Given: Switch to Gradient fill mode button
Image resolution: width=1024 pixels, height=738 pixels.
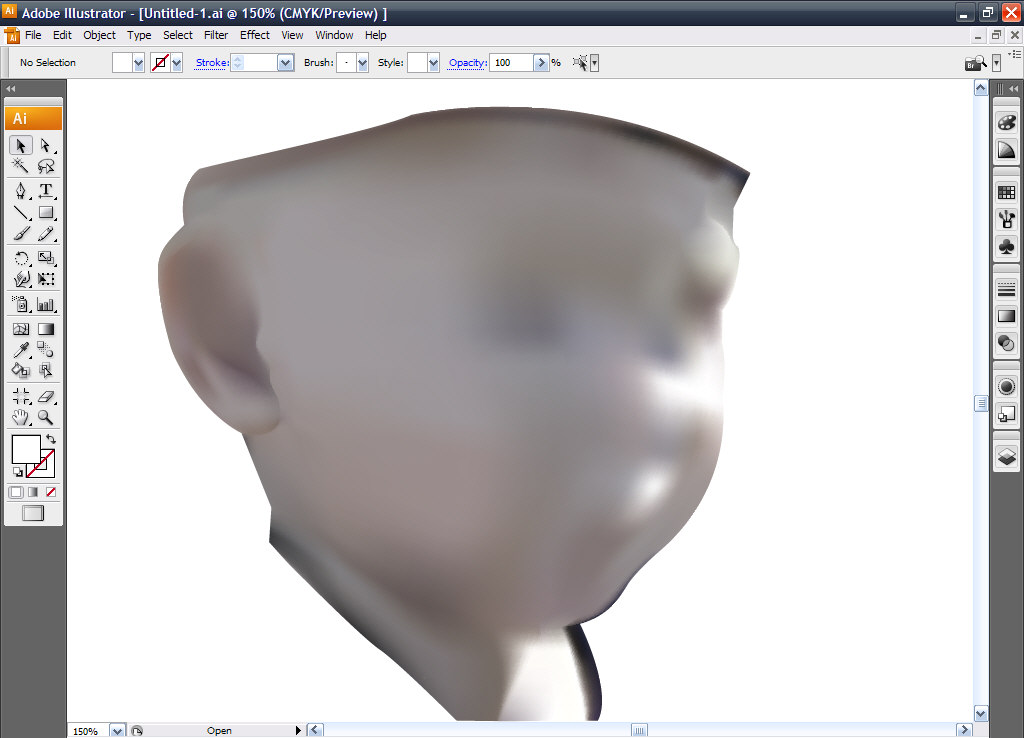Looking at the screenshot, I should [x=33, y=492].
